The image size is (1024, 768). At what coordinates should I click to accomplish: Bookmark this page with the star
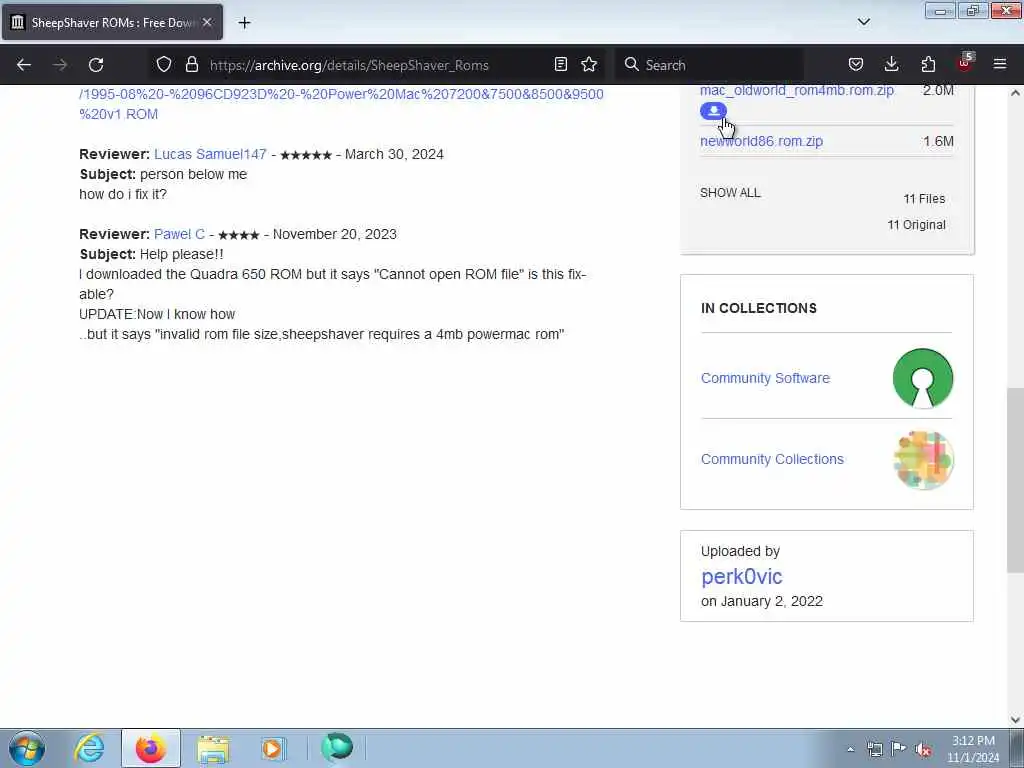click(x=589, y=65)
